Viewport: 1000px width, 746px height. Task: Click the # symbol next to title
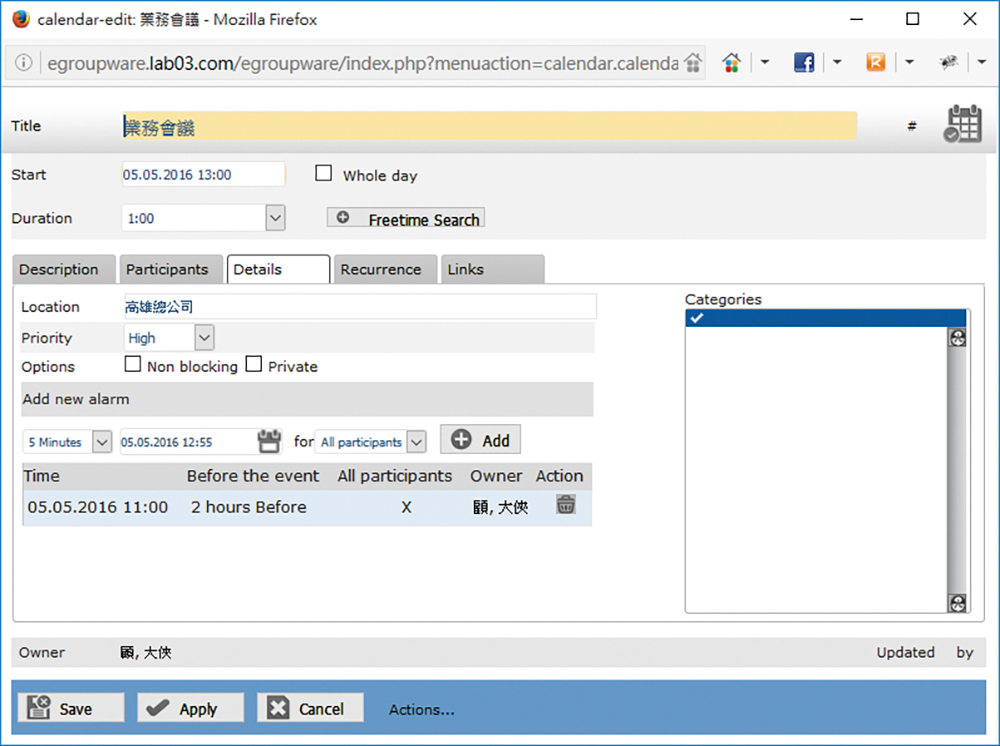[912, 126]
